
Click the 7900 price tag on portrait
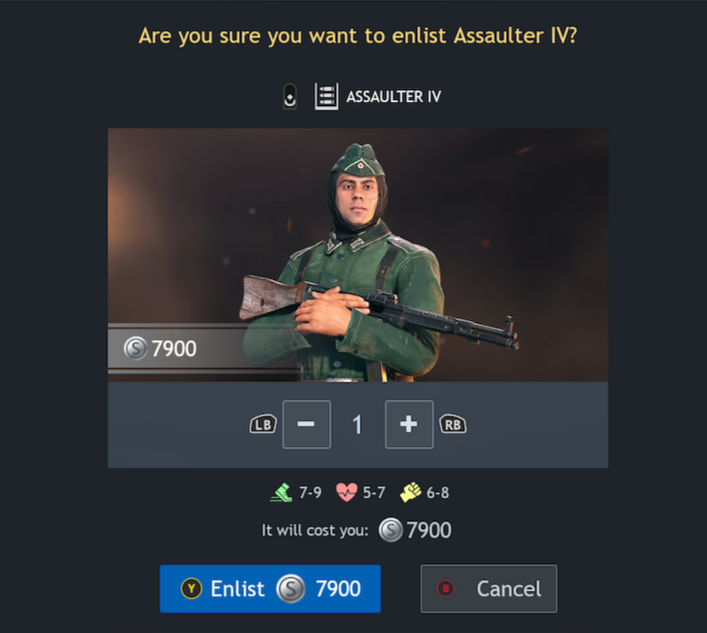(174, 349)
